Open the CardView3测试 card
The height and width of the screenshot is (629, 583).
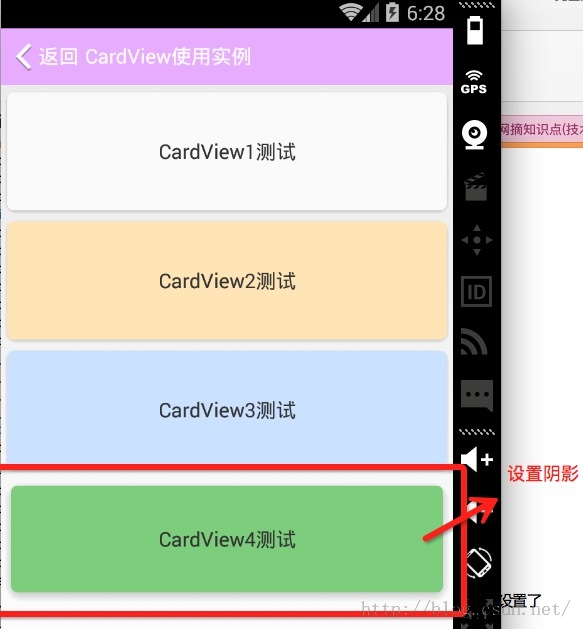(x=227, y=407)
